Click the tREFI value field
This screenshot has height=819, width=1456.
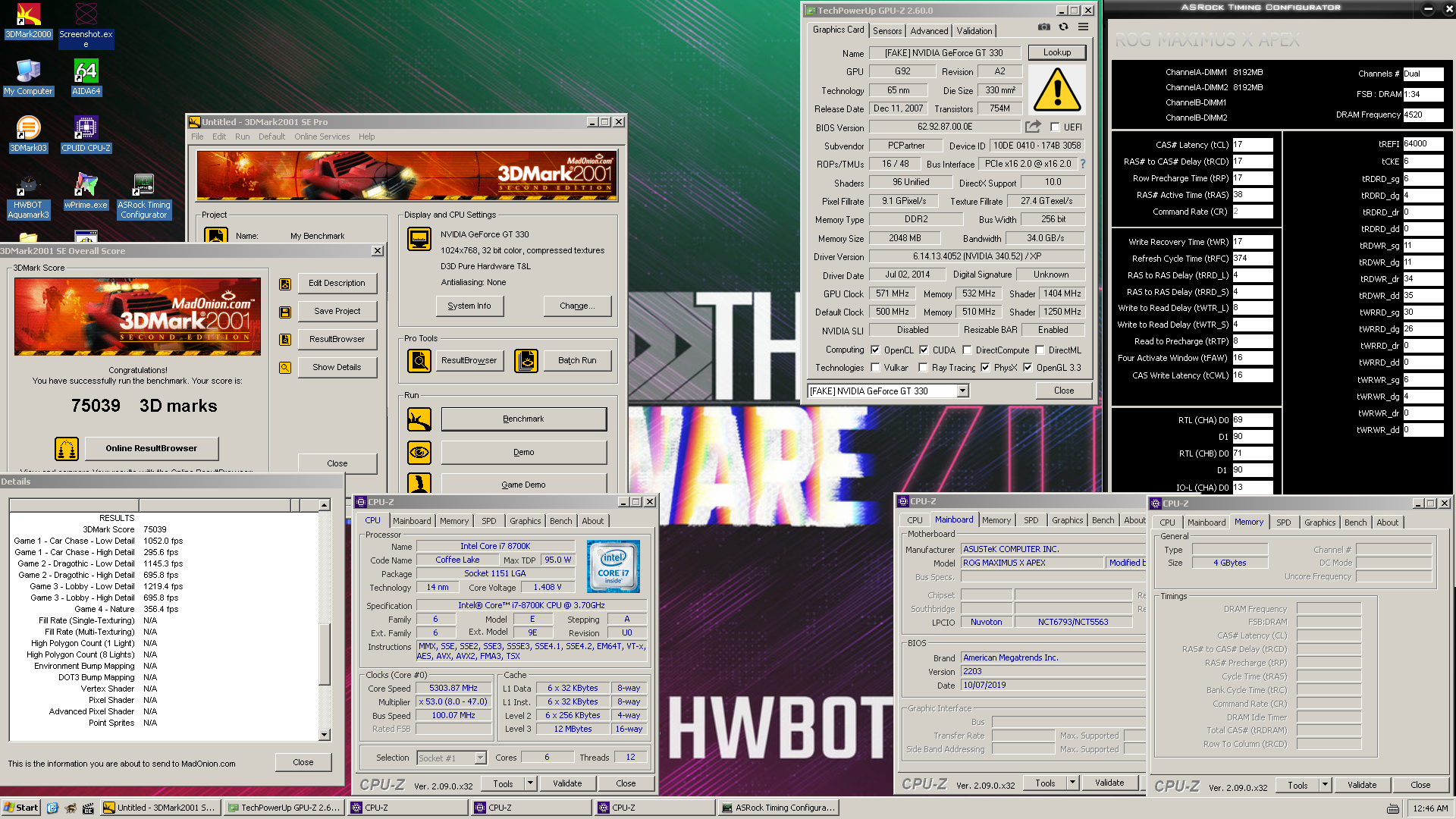(x=1423, y=144)
